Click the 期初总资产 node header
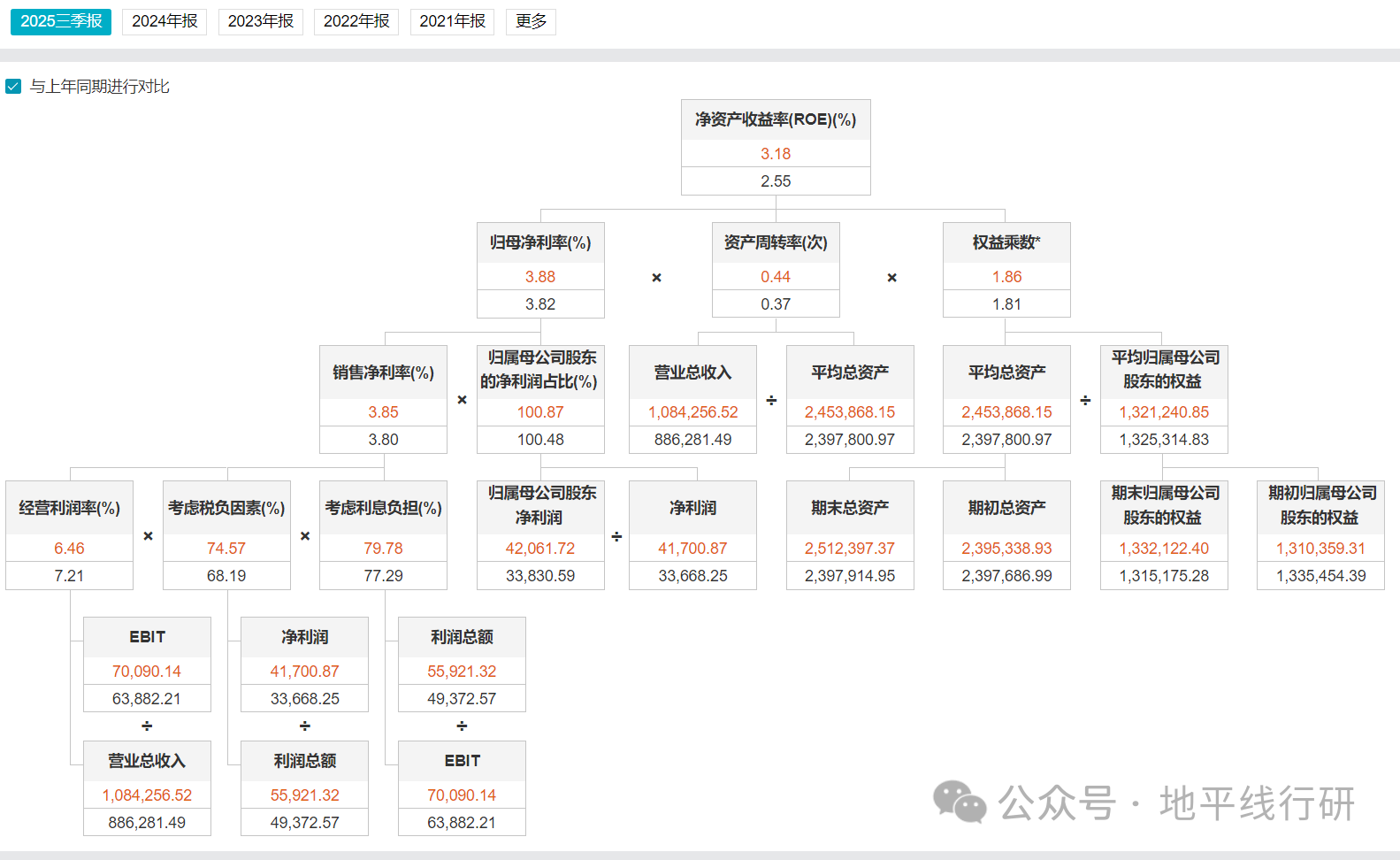The height and width of the screenshot is (860, 1400). [x=1006, y=508]
